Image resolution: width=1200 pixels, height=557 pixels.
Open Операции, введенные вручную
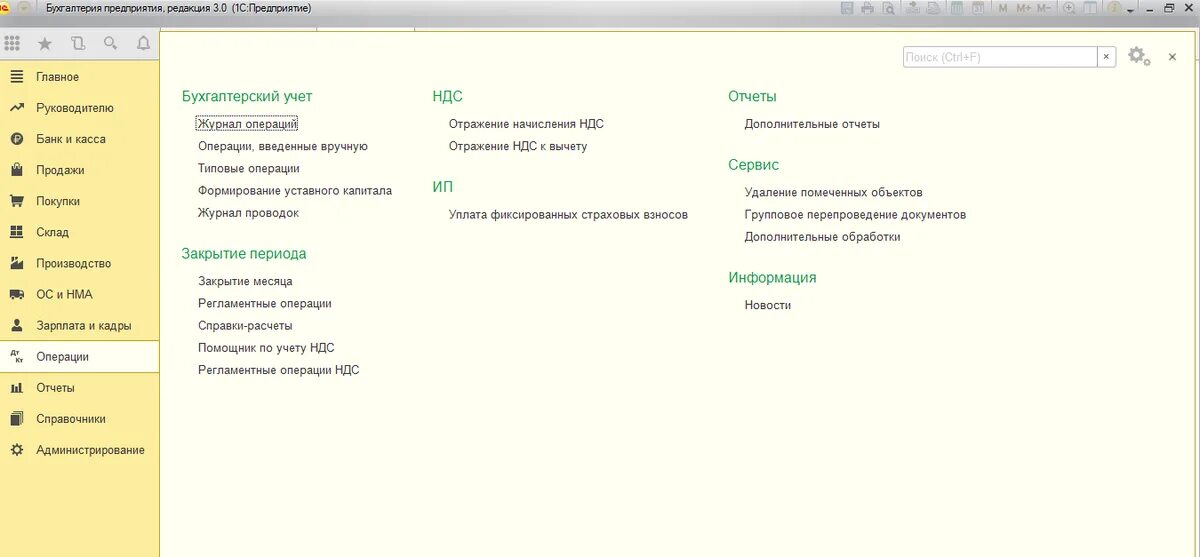point(283,146)
